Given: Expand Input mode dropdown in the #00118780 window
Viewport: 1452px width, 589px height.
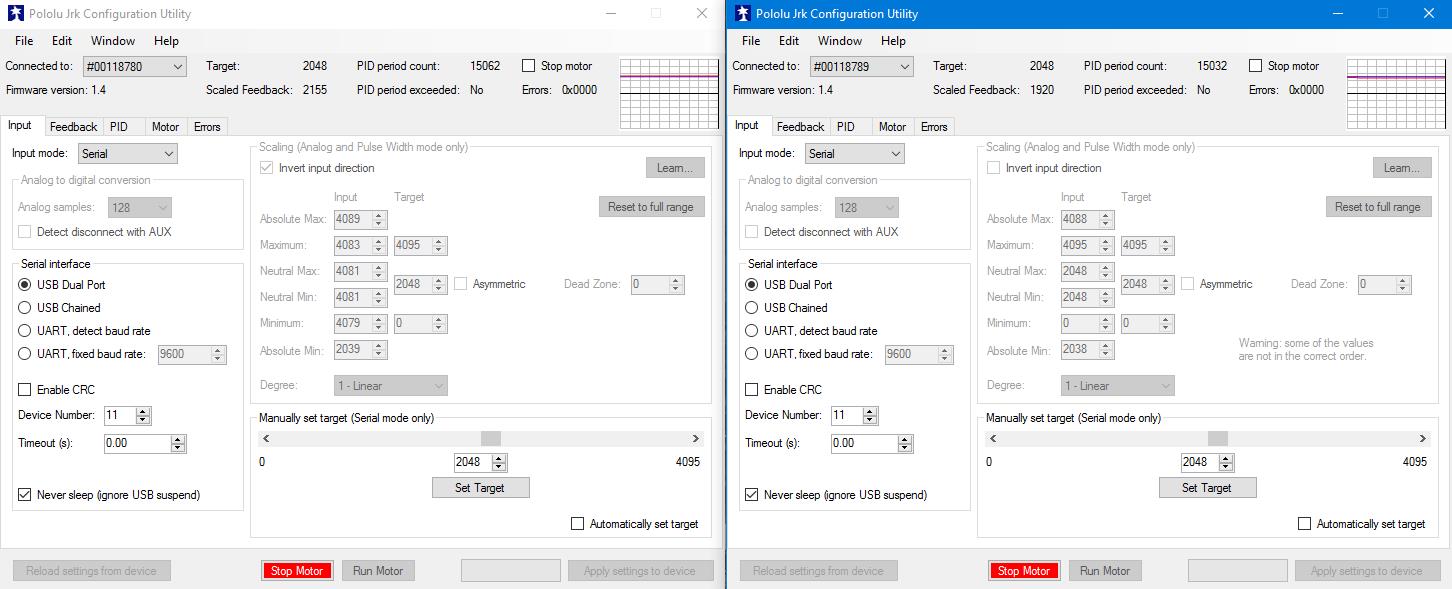Looking at the screenshot, I should (x=128, y=154).
